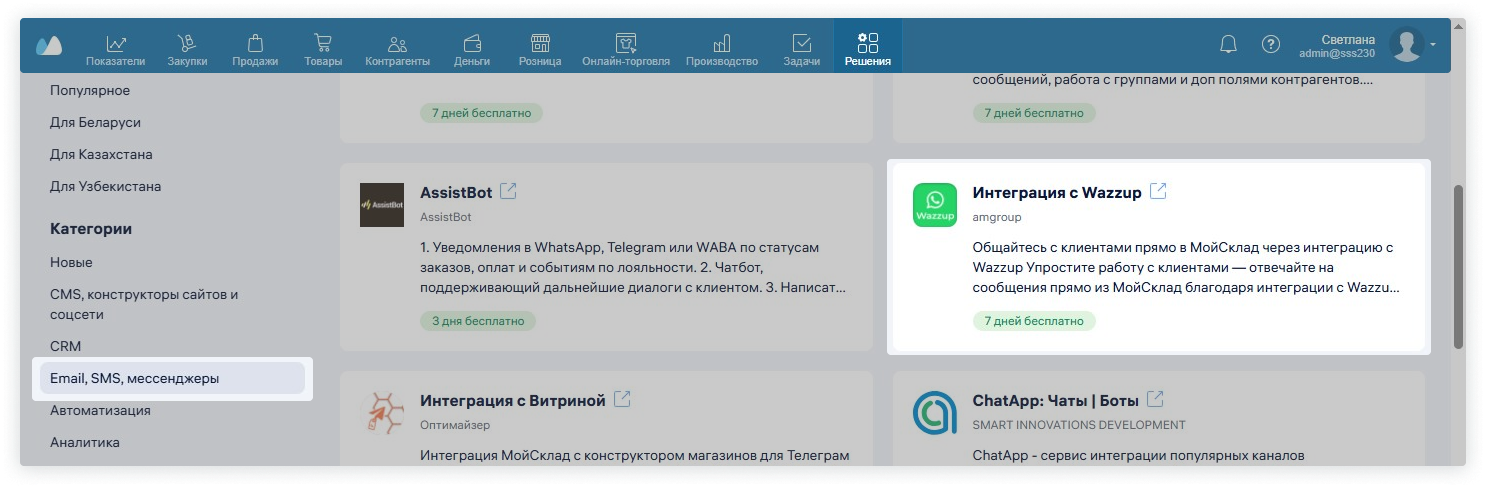Select Для Узбекистана filter

coord(105,187)
